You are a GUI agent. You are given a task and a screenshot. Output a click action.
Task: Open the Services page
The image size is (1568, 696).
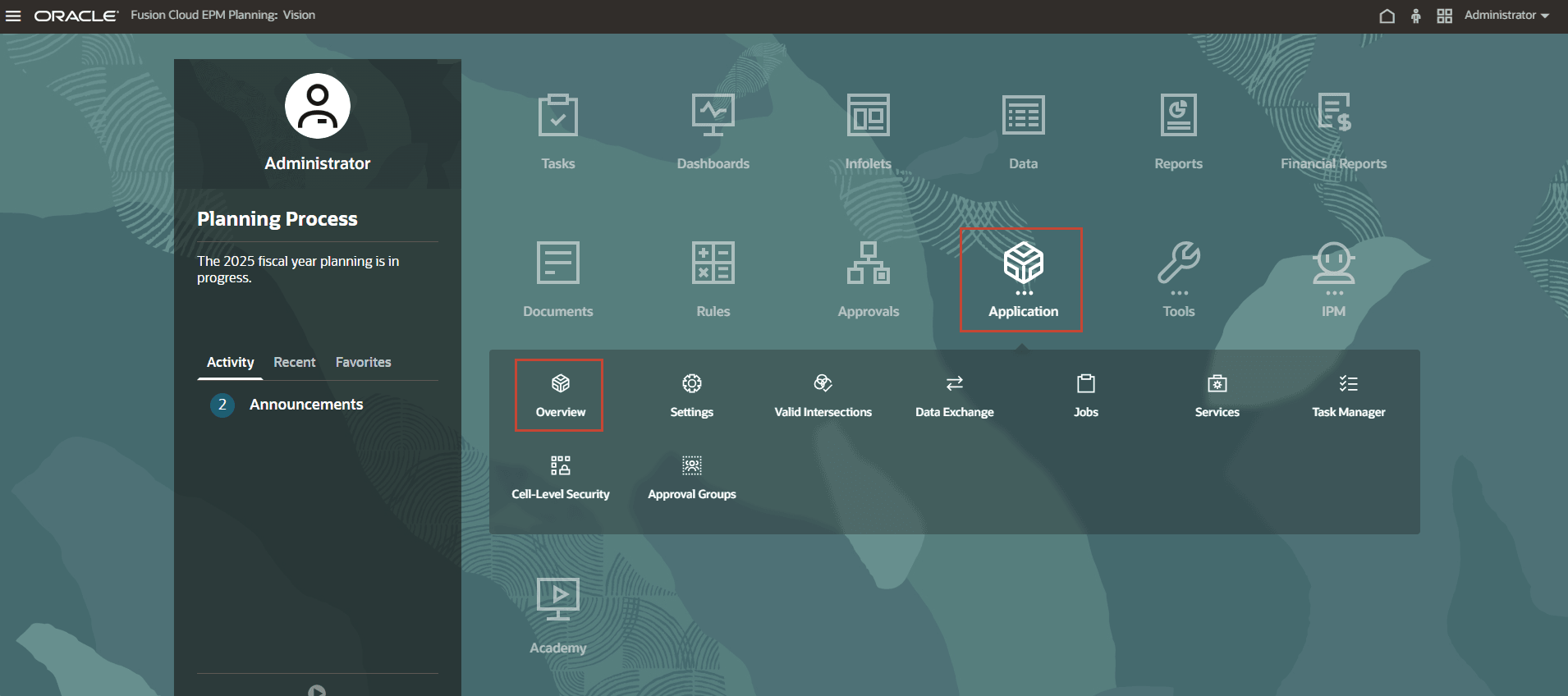tap(1217, 396)
